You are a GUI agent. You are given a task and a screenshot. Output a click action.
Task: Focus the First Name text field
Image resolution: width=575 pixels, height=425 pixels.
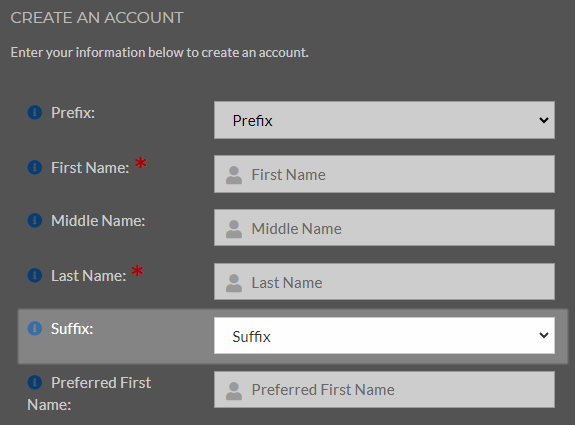pos(384,174)
